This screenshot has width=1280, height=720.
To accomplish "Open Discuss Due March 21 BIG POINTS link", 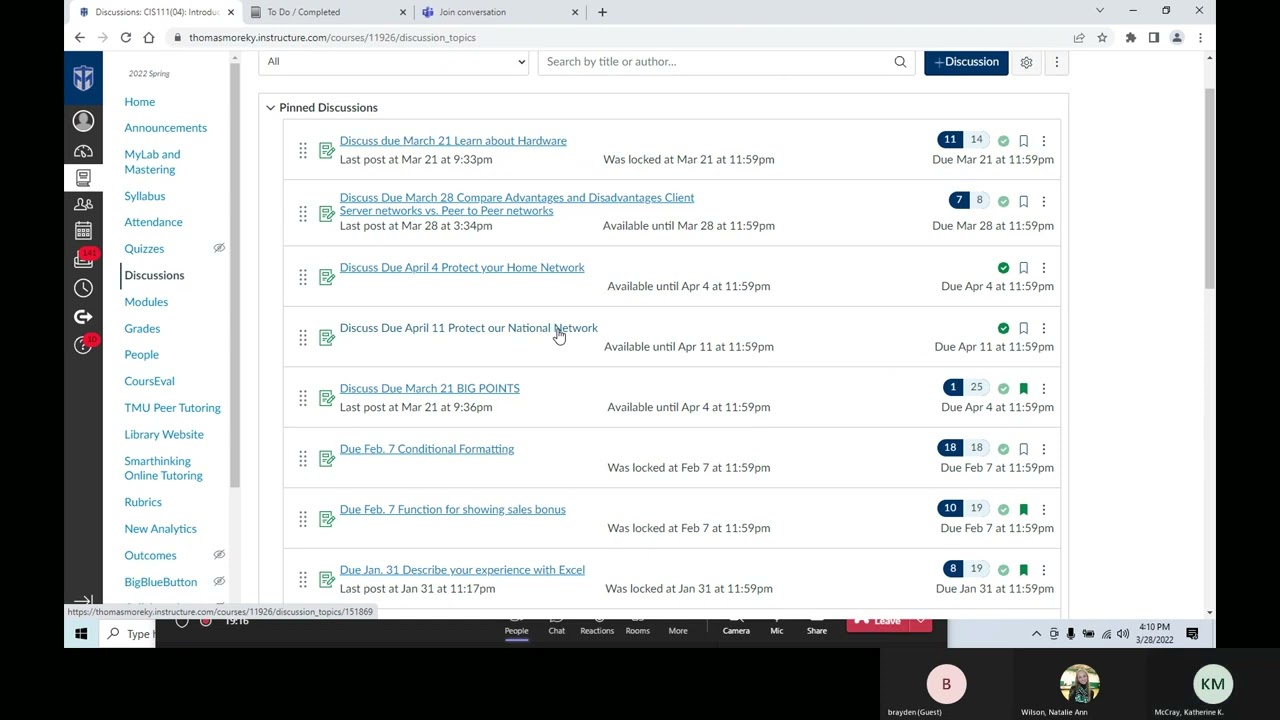I will click(429, 388).
